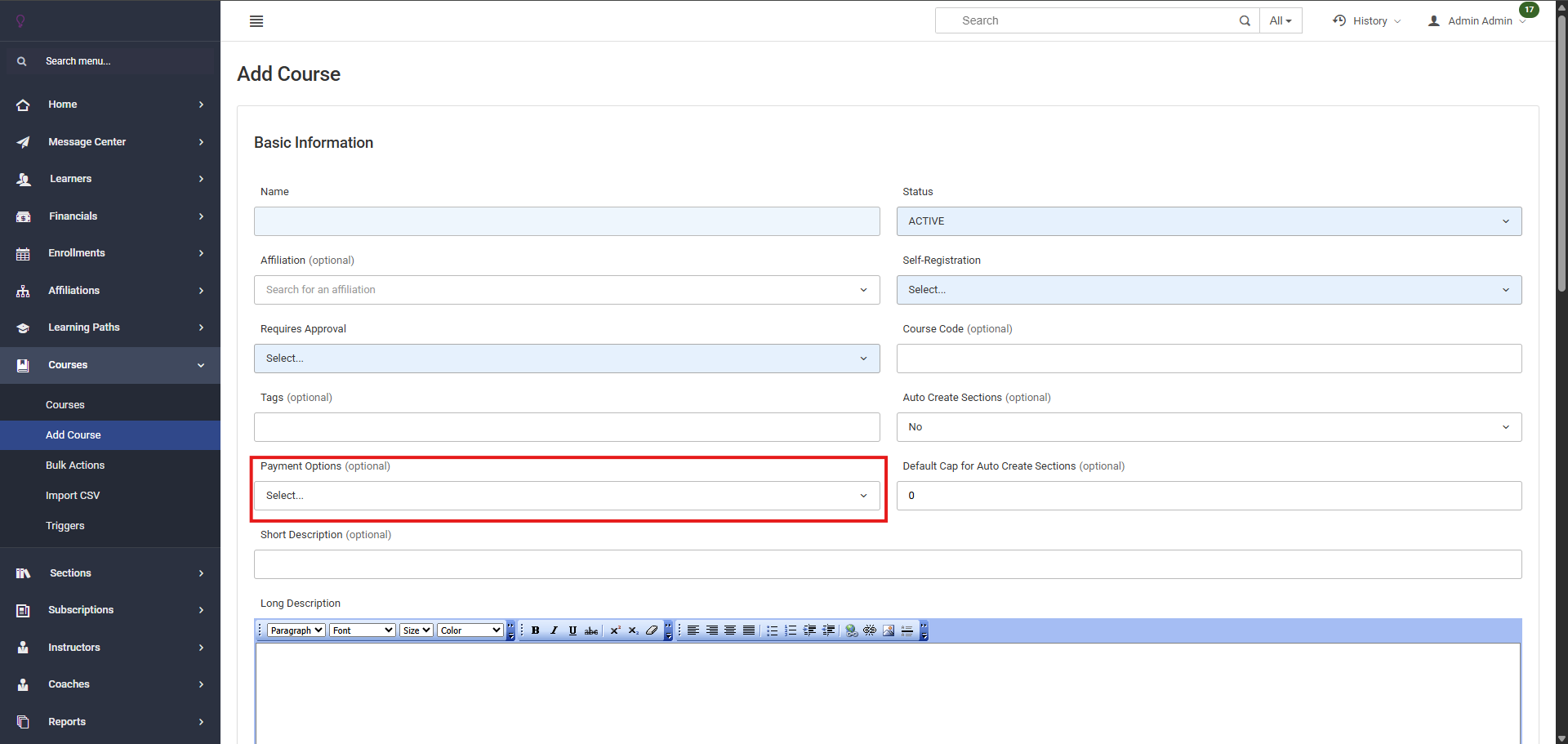Open the Payment Options dropdown

567,496
